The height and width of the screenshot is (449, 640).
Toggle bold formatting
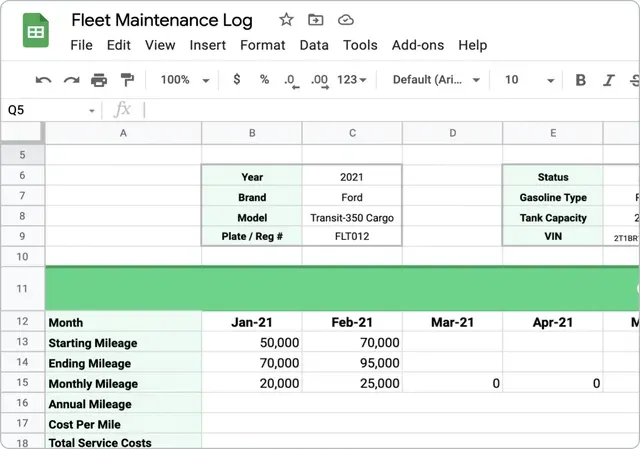[580, 80]
